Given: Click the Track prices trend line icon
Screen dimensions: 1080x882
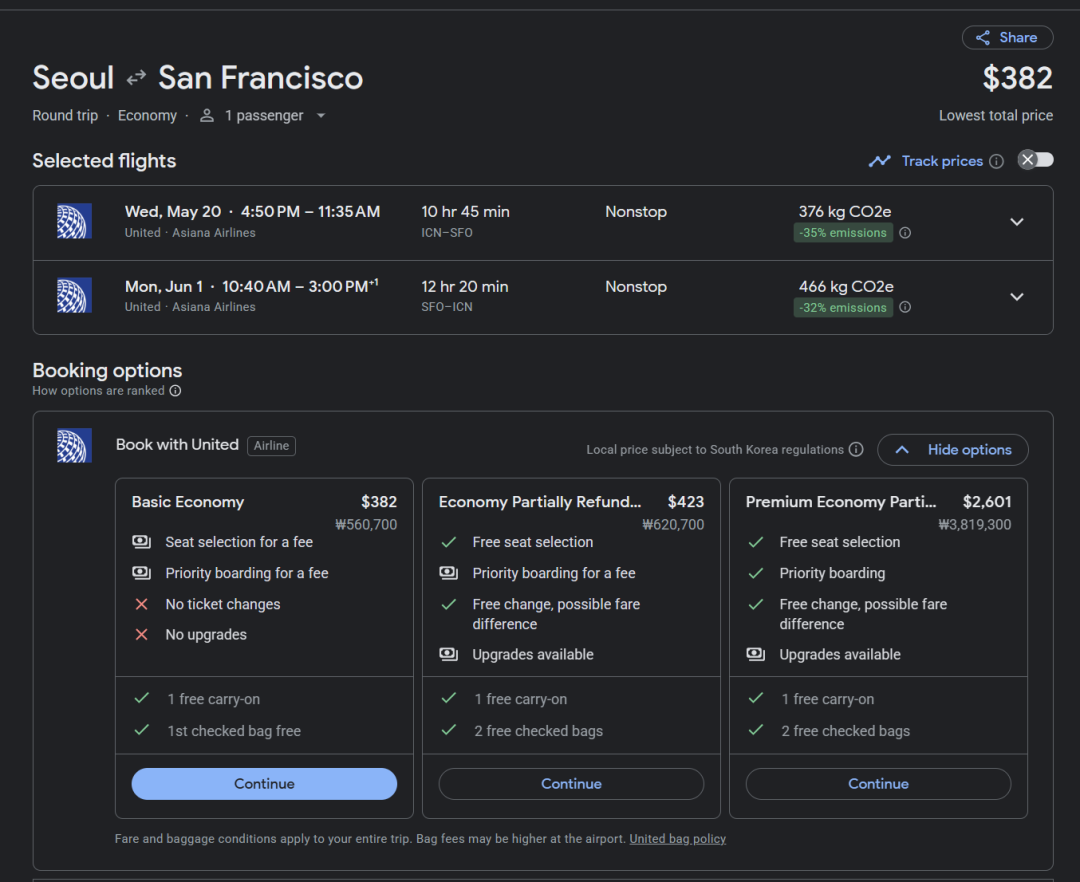Looking at the screenshot, I should [x=880, y=161].
